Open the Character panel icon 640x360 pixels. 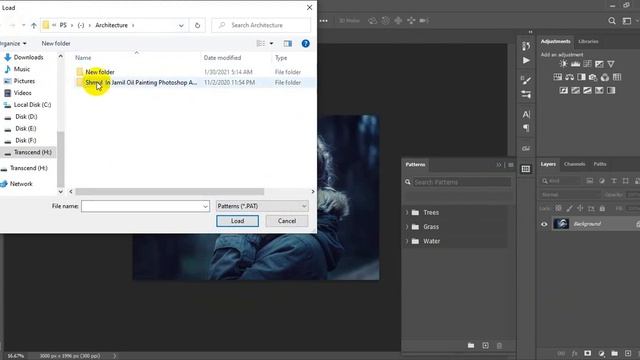[526, 115]
